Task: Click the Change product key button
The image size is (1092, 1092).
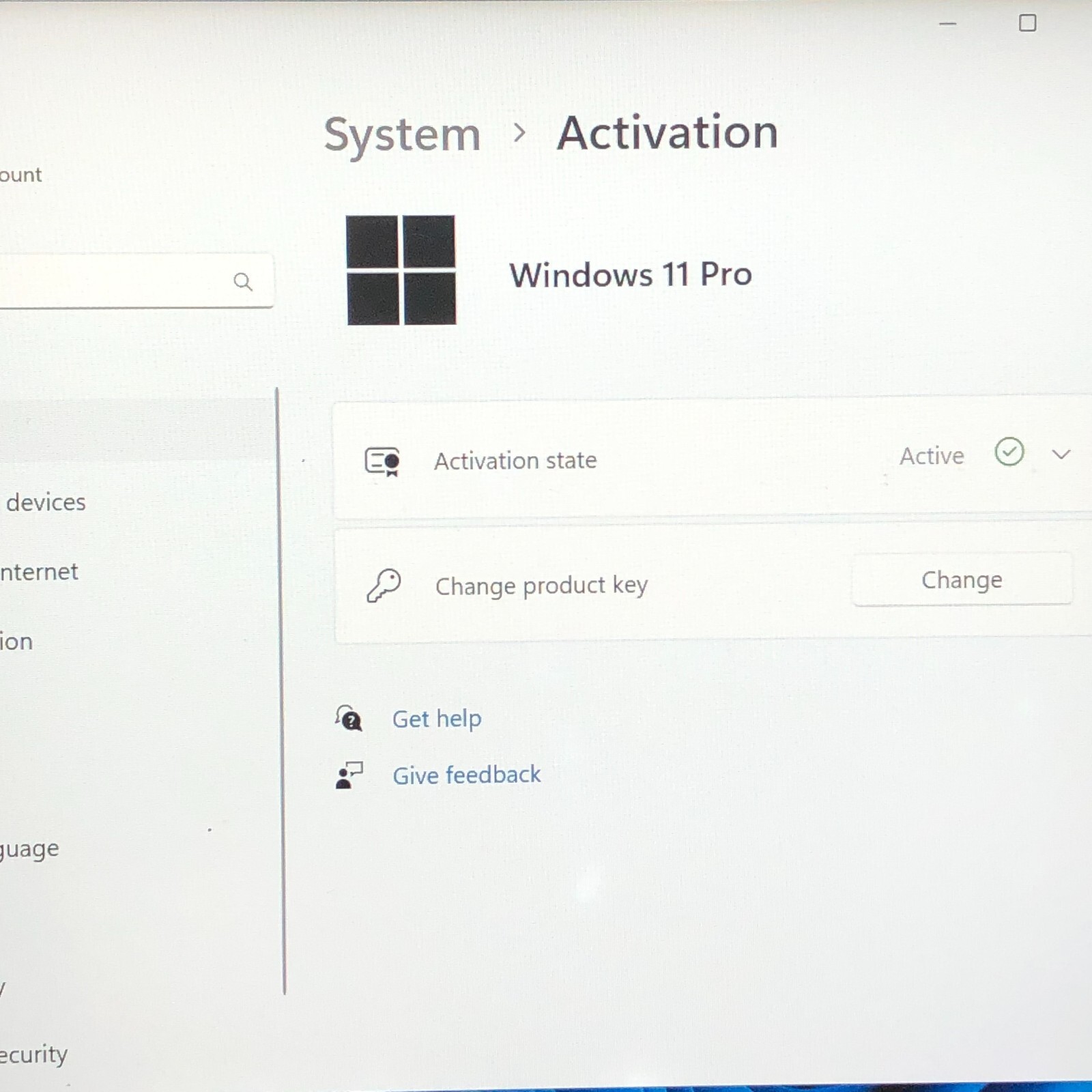Action: [962, 579]
